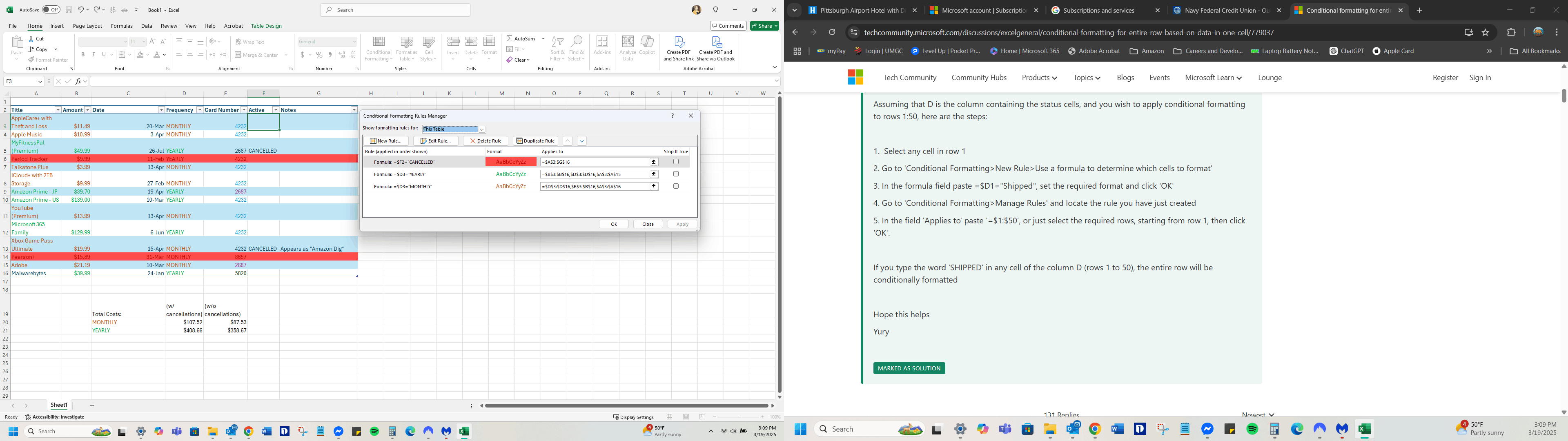Open the Topics dropdown on Tech Community
Image resolution: width=1568 pixels, height=441 pixels.
click(x=1087, y=78)
